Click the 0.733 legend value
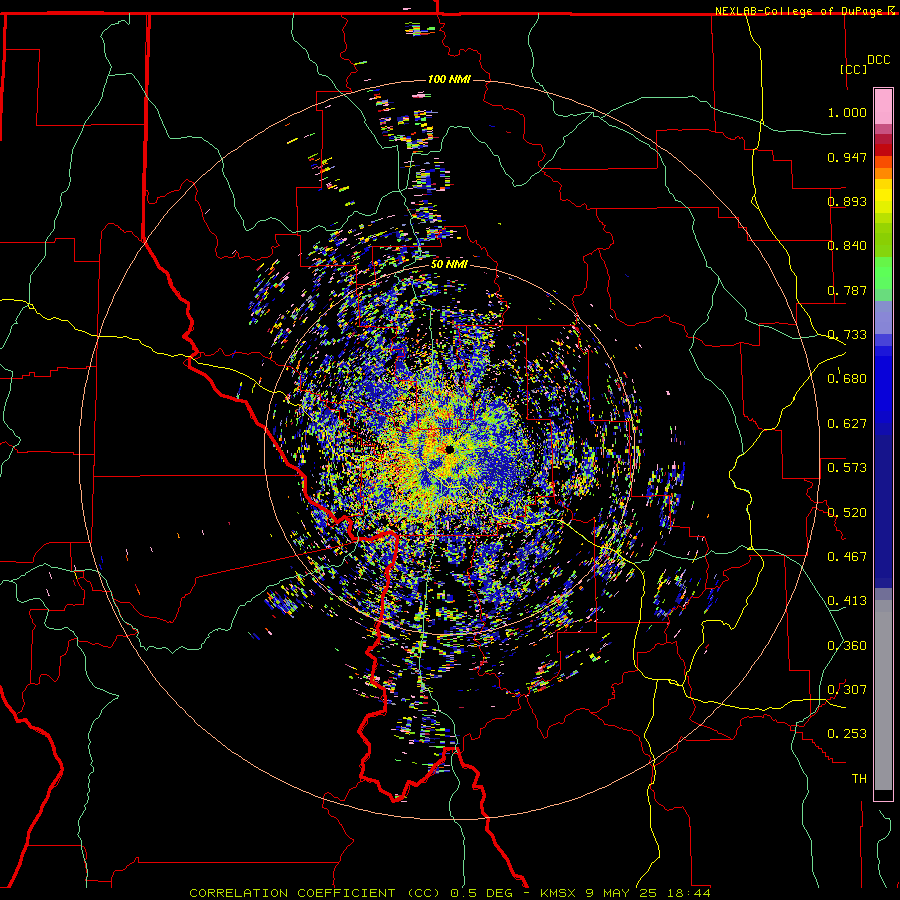The image size is (900, 900). tap(847, 335)
